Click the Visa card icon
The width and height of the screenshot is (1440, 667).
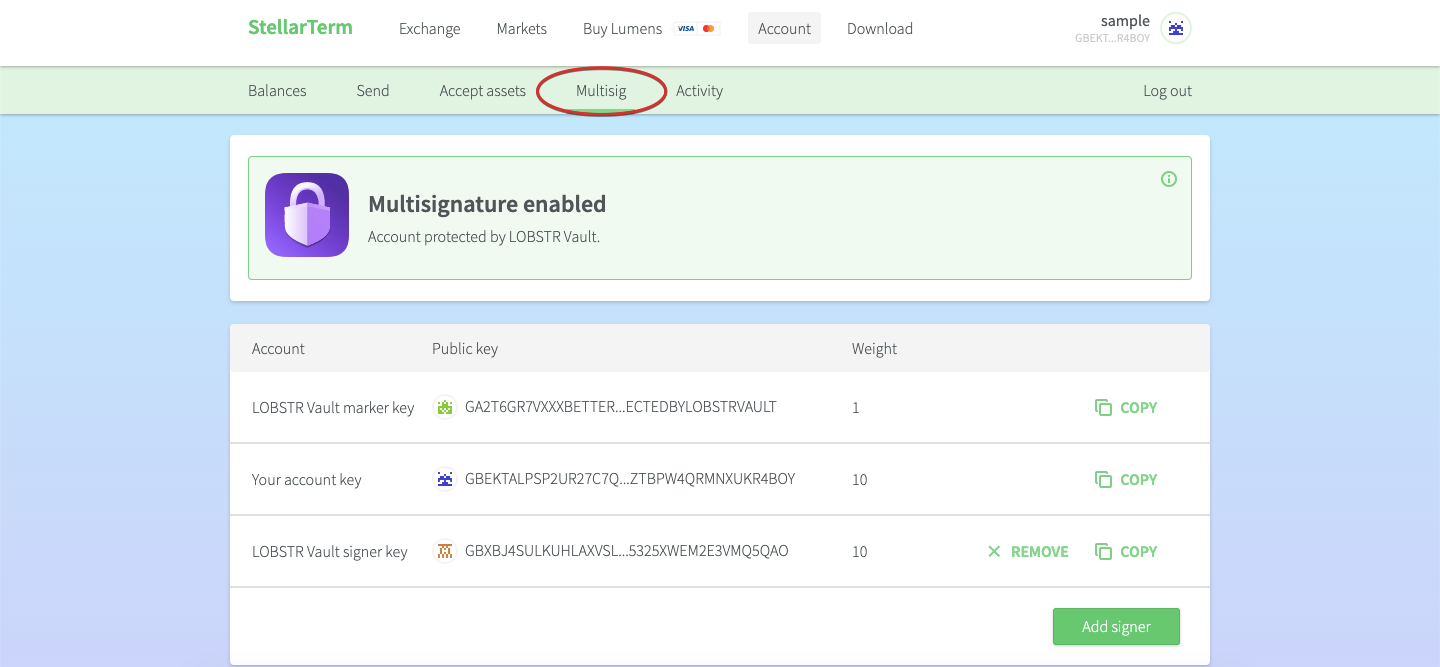685,29
